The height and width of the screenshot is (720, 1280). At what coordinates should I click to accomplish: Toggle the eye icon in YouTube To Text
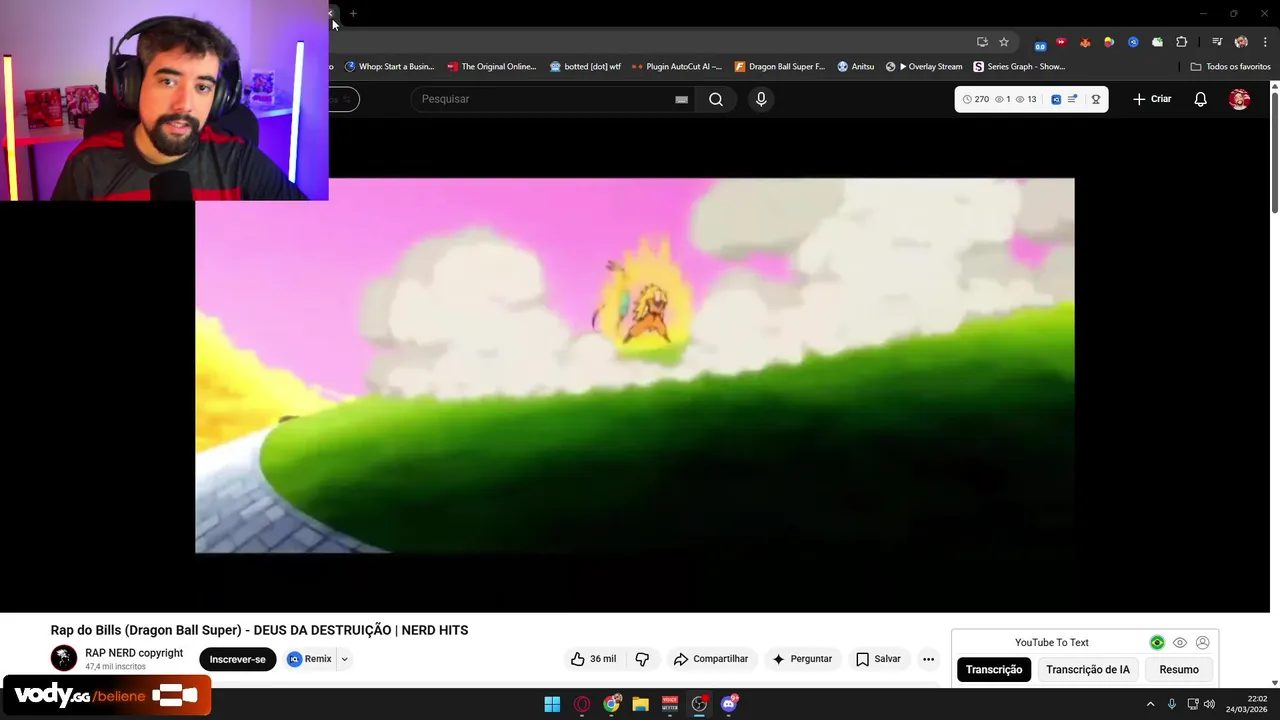point(1180,643)
